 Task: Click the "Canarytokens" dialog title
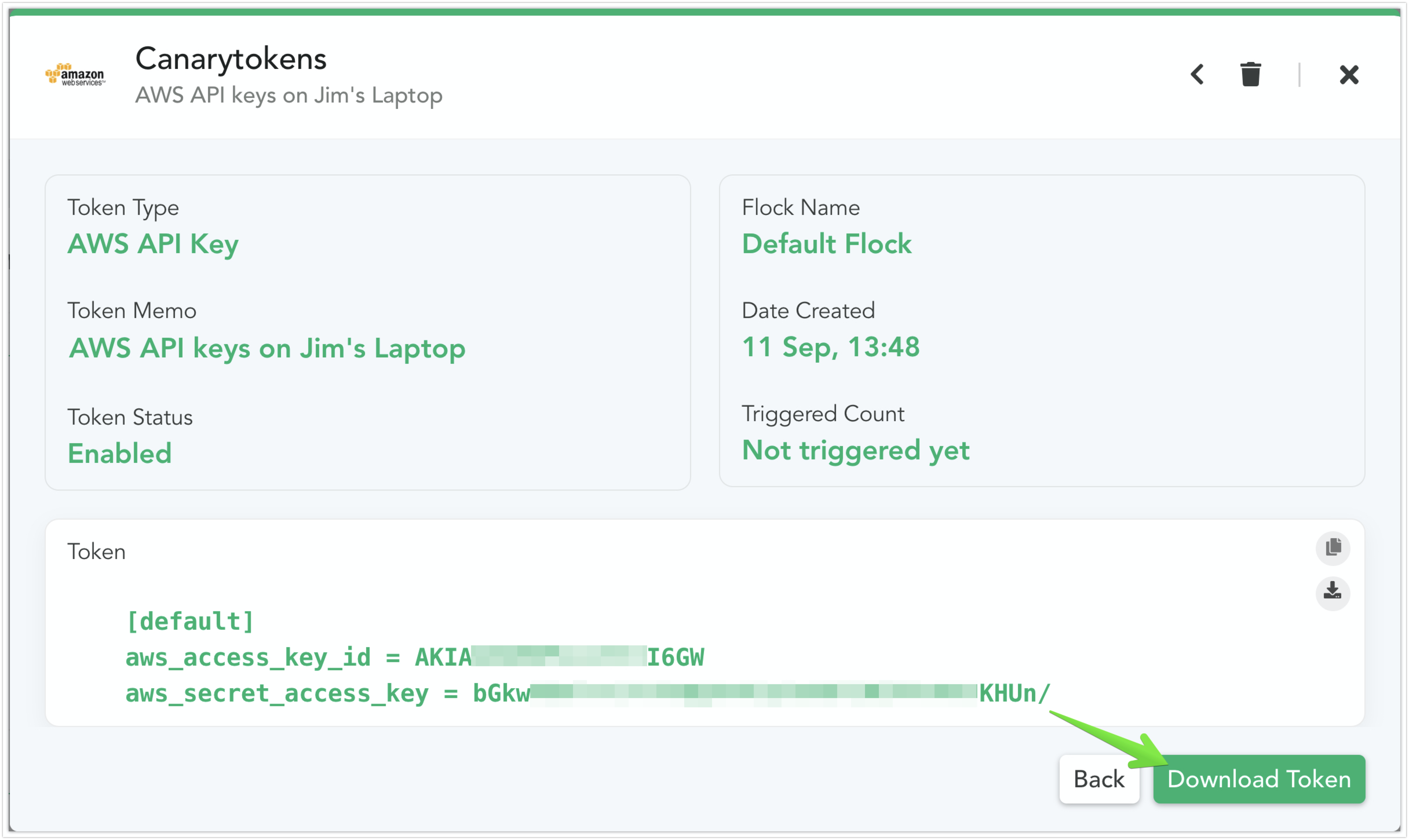tap(230, 59)
